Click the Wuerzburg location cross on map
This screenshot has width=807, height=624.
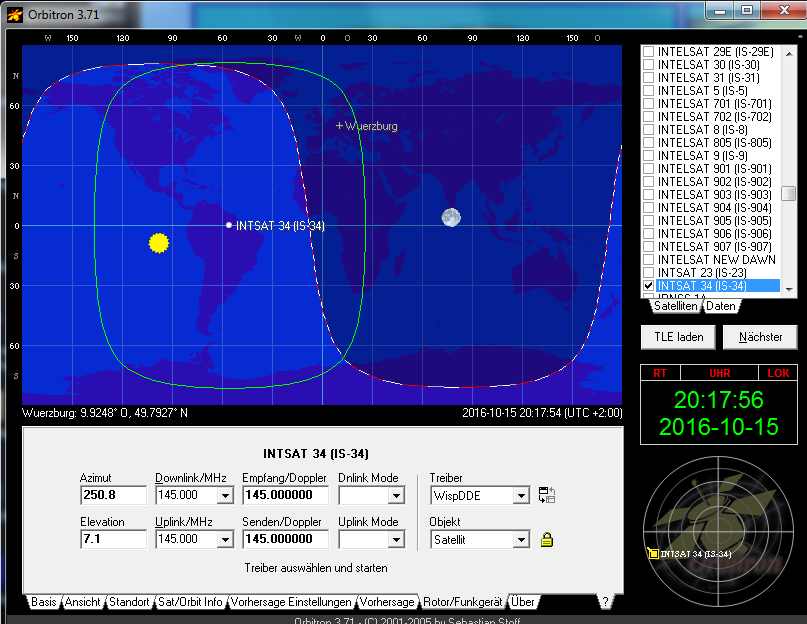pyautogui.click(x=339, y=127)
